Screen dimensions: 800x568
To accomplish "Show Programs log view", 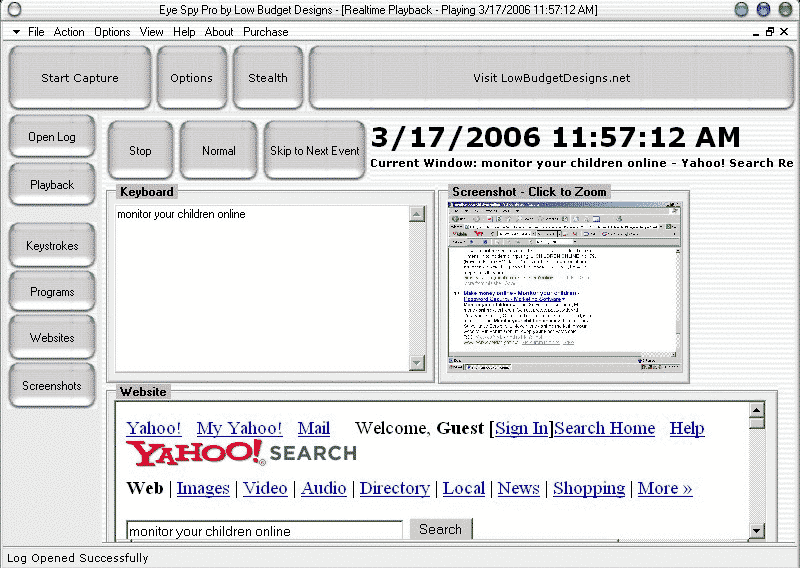I will tap(52, 291).
